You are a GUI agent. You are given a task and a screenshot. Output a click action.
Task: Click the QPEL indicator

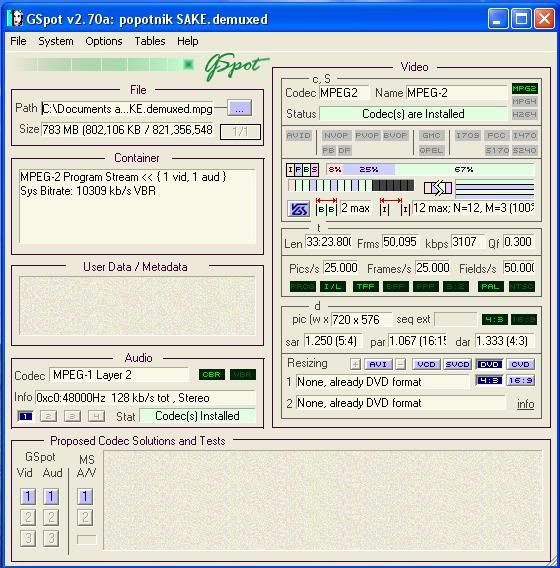point(431,150)
